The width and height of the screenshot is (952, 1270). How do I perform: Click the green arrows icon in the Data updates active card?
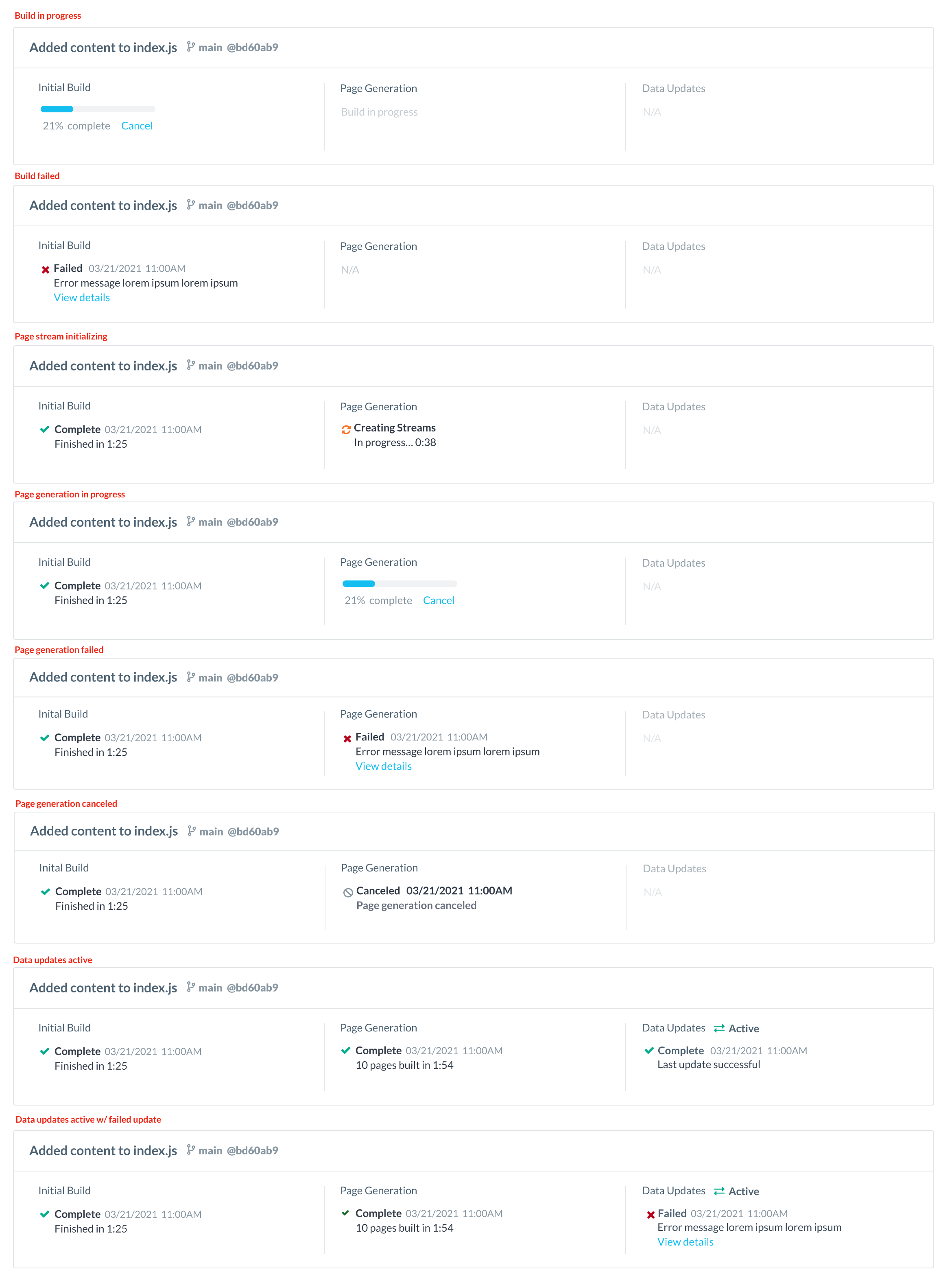coord(718,1028)
